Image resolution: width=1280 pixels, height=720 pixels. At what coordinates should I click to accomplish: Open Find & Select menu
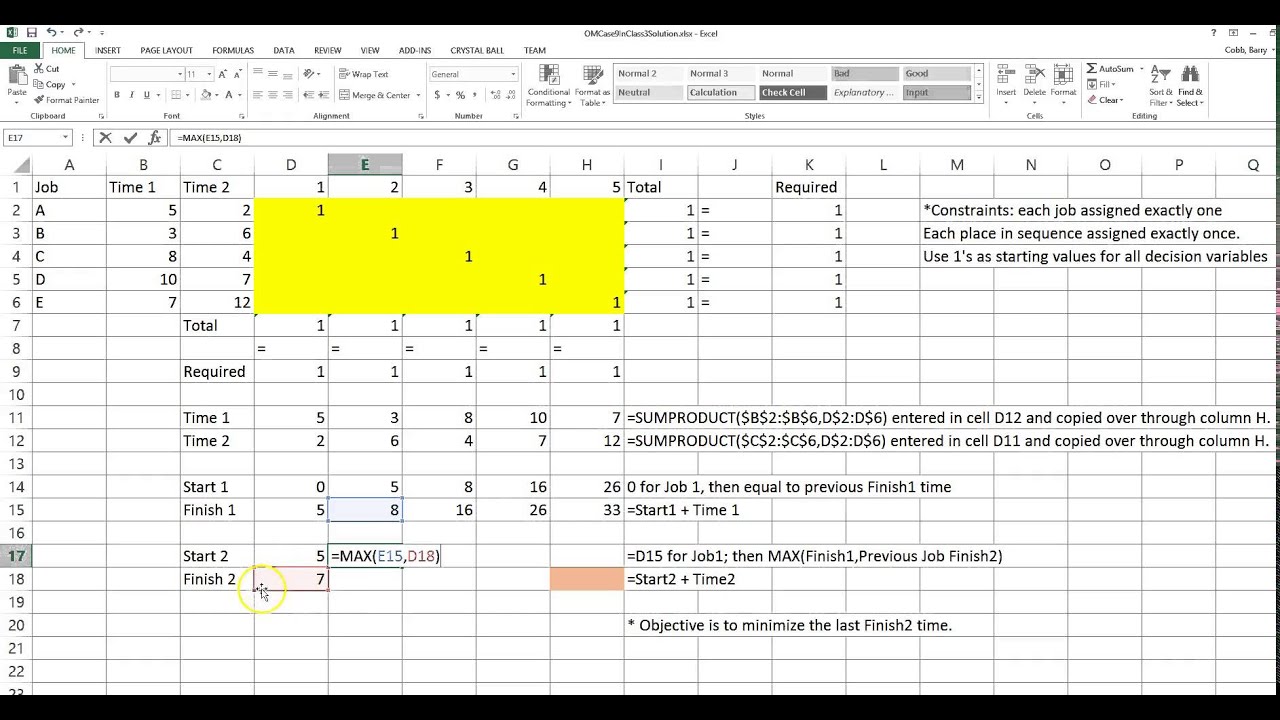pos(1190,86)
